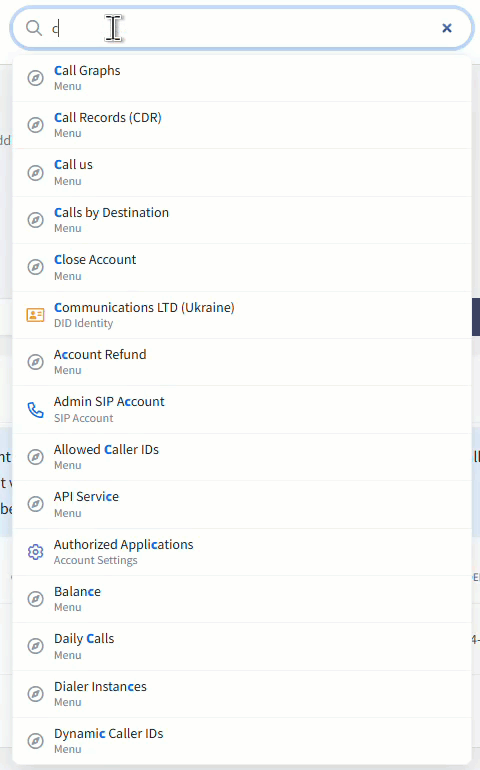Choose the Close Account result
Screen dimensions: 480x770
242,268
